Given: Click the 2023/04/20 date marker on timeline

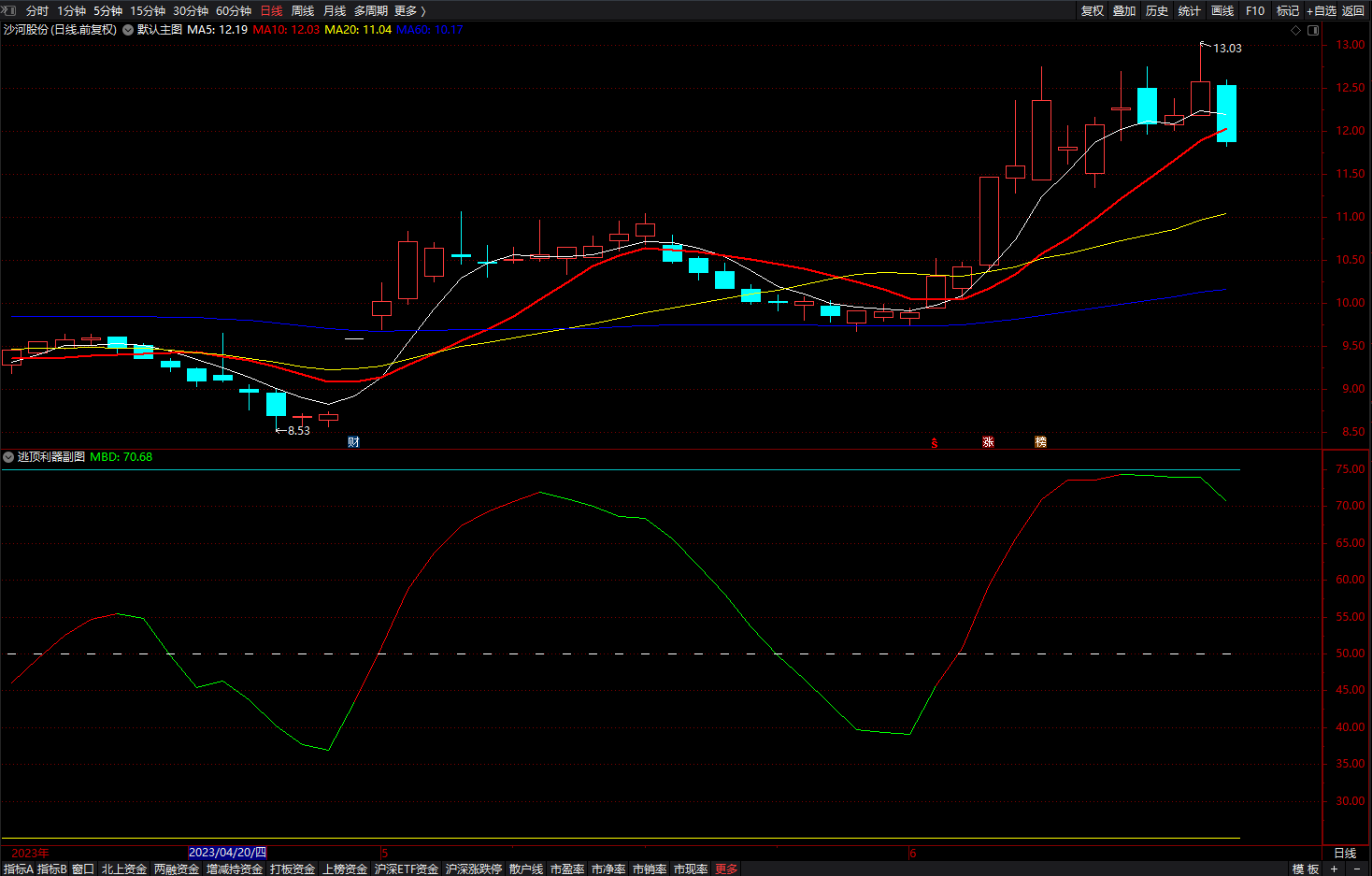Looking at the screenshot, I should coord(227,852).
